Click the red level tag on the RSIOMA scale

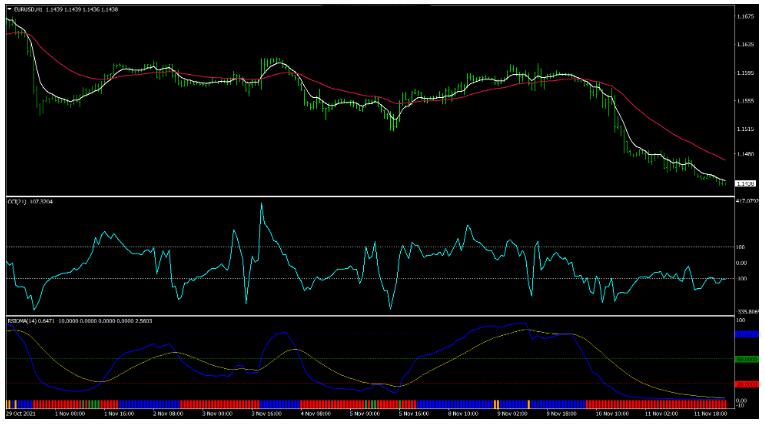(x=747, y=385)
